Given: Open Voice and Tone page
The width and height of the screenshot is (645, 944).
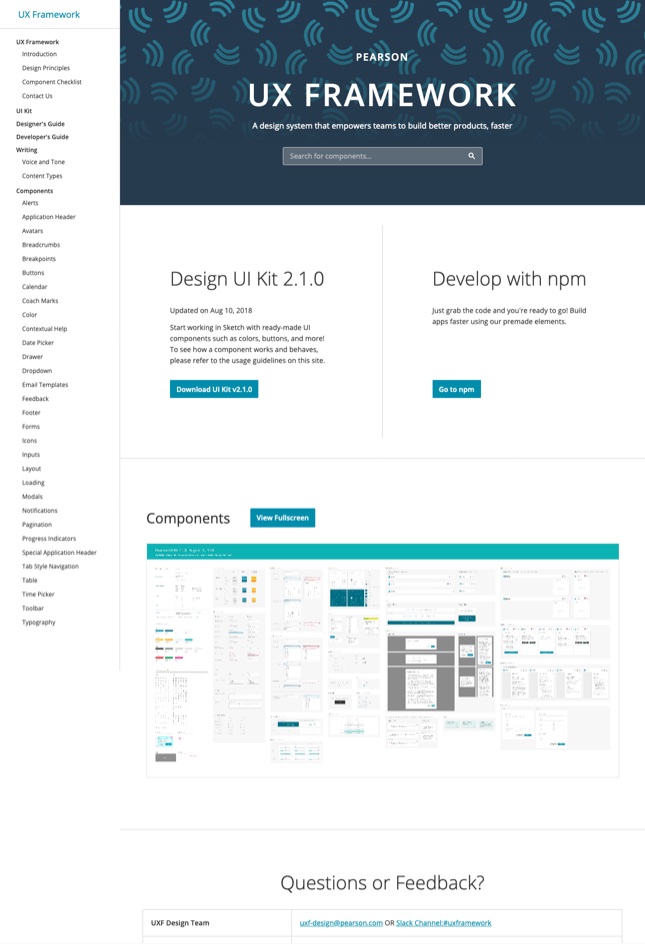Looking at the screenshot, I should (43, 162).
